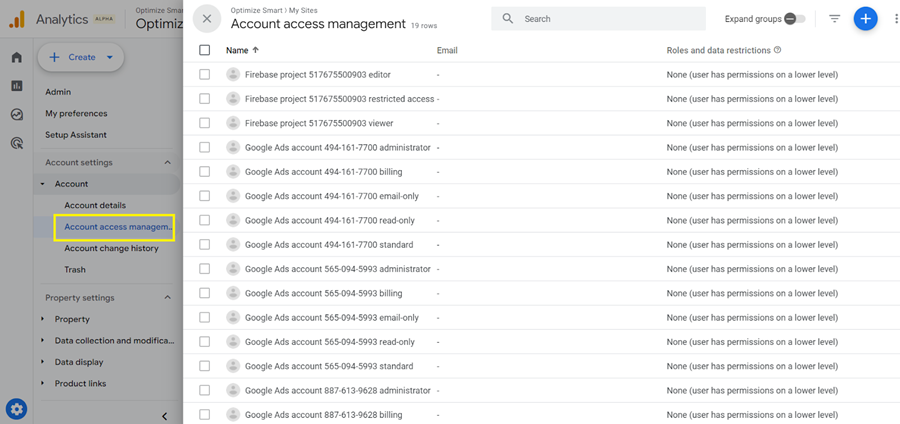Image resolution: width=900 pixels, height=424 pixels.
Task: Toggle the Expand groups switch
Action: click(x=794, y=19)
